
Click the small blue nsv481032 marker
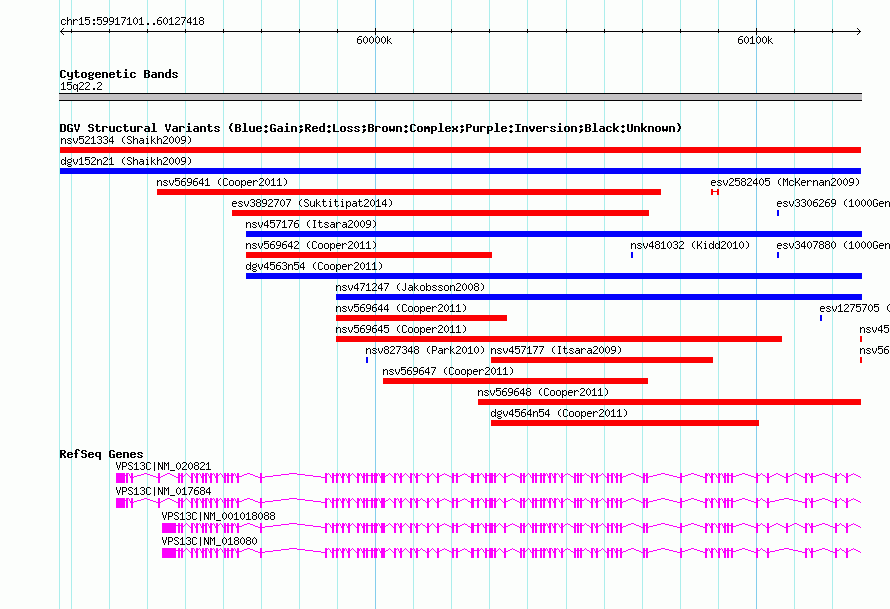point(632,255)
